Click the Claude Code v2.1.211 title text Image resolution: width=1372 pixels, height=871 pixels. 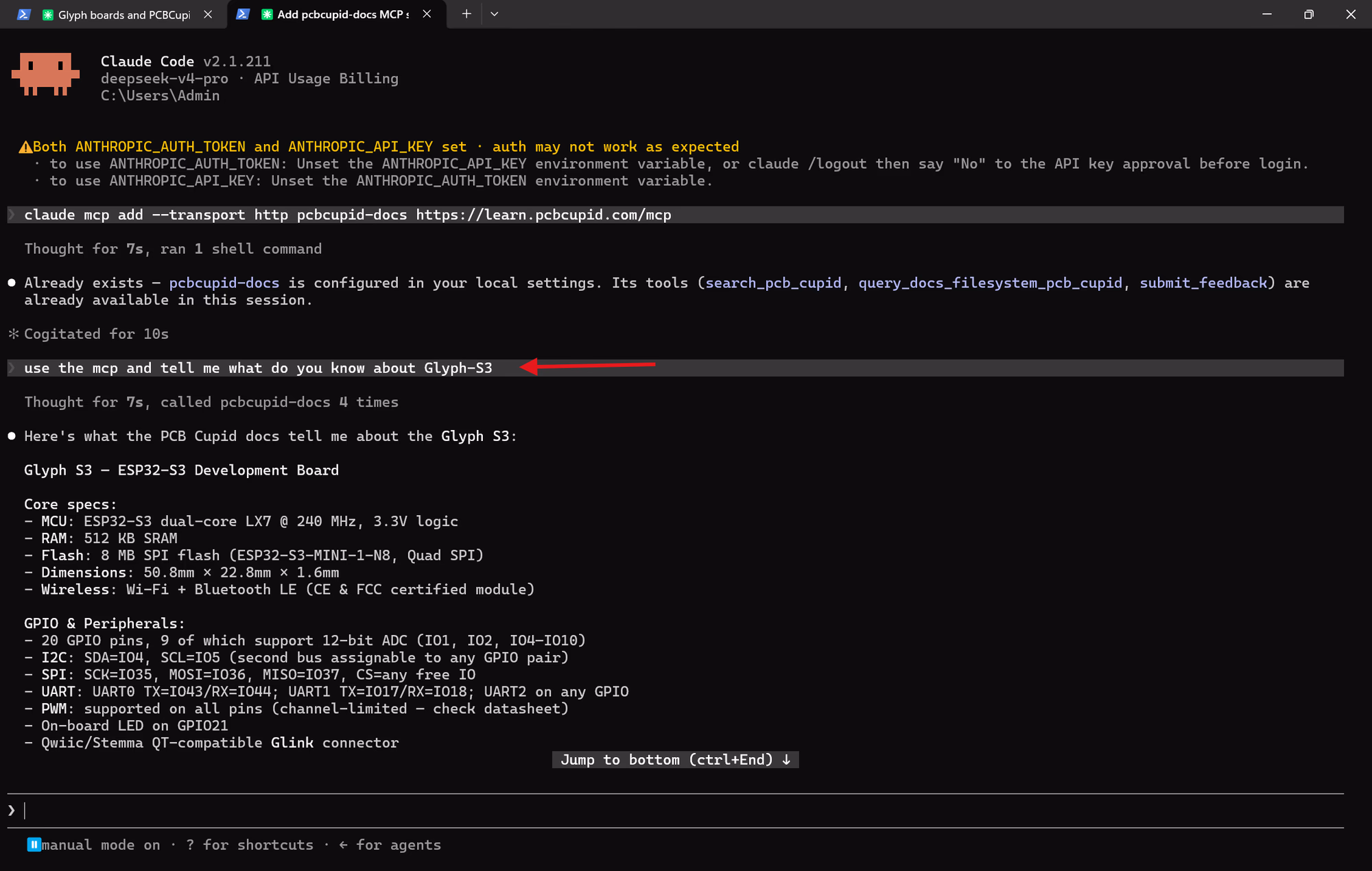click(185, 62)
